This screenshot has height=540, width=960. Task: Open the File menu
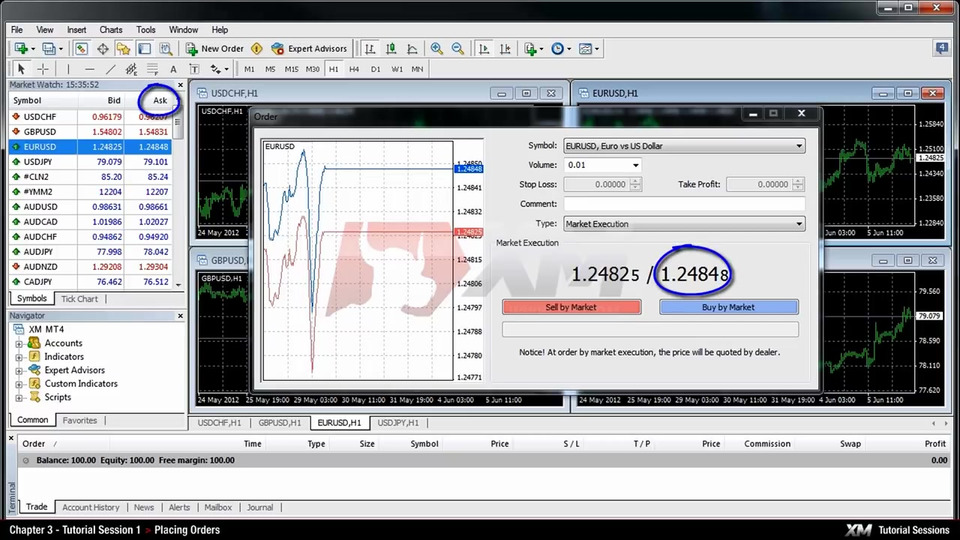[17, 29]
